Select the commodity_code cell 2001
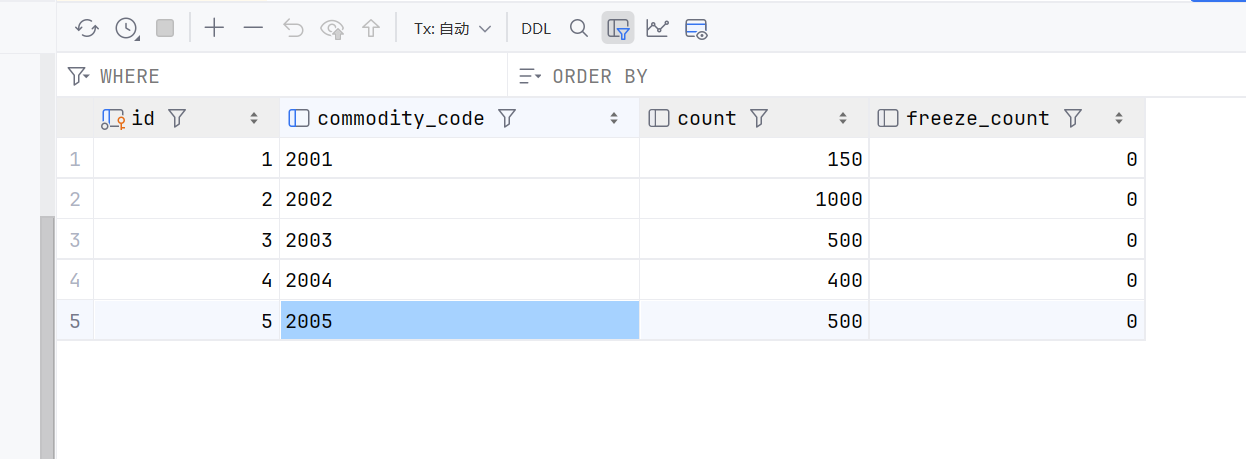This screenshot has height=459, width=1246. (x=459, y=159)
